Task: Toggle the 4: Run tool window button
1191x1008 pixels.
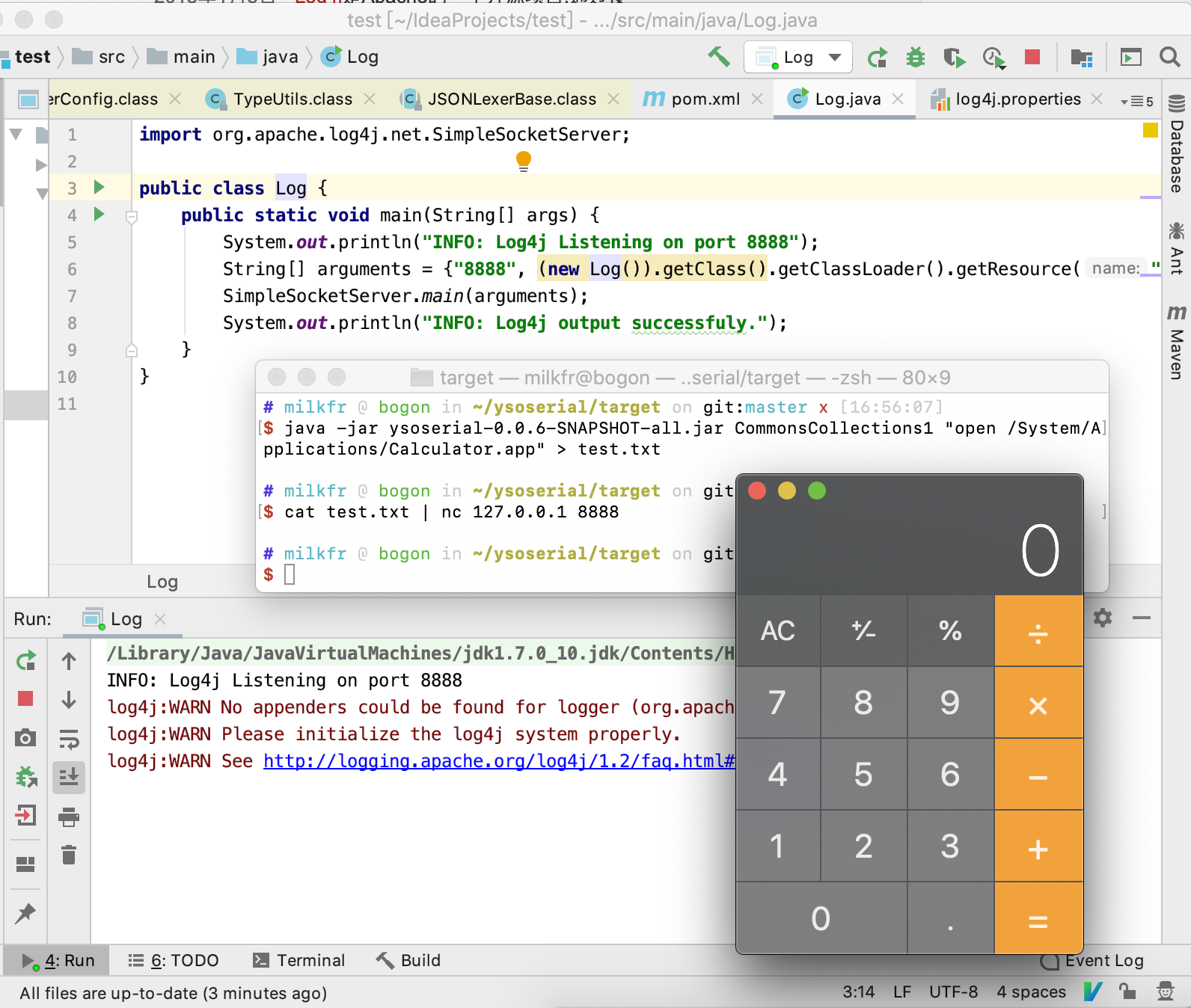Action: pyautogui.click(x=58, y=960)
